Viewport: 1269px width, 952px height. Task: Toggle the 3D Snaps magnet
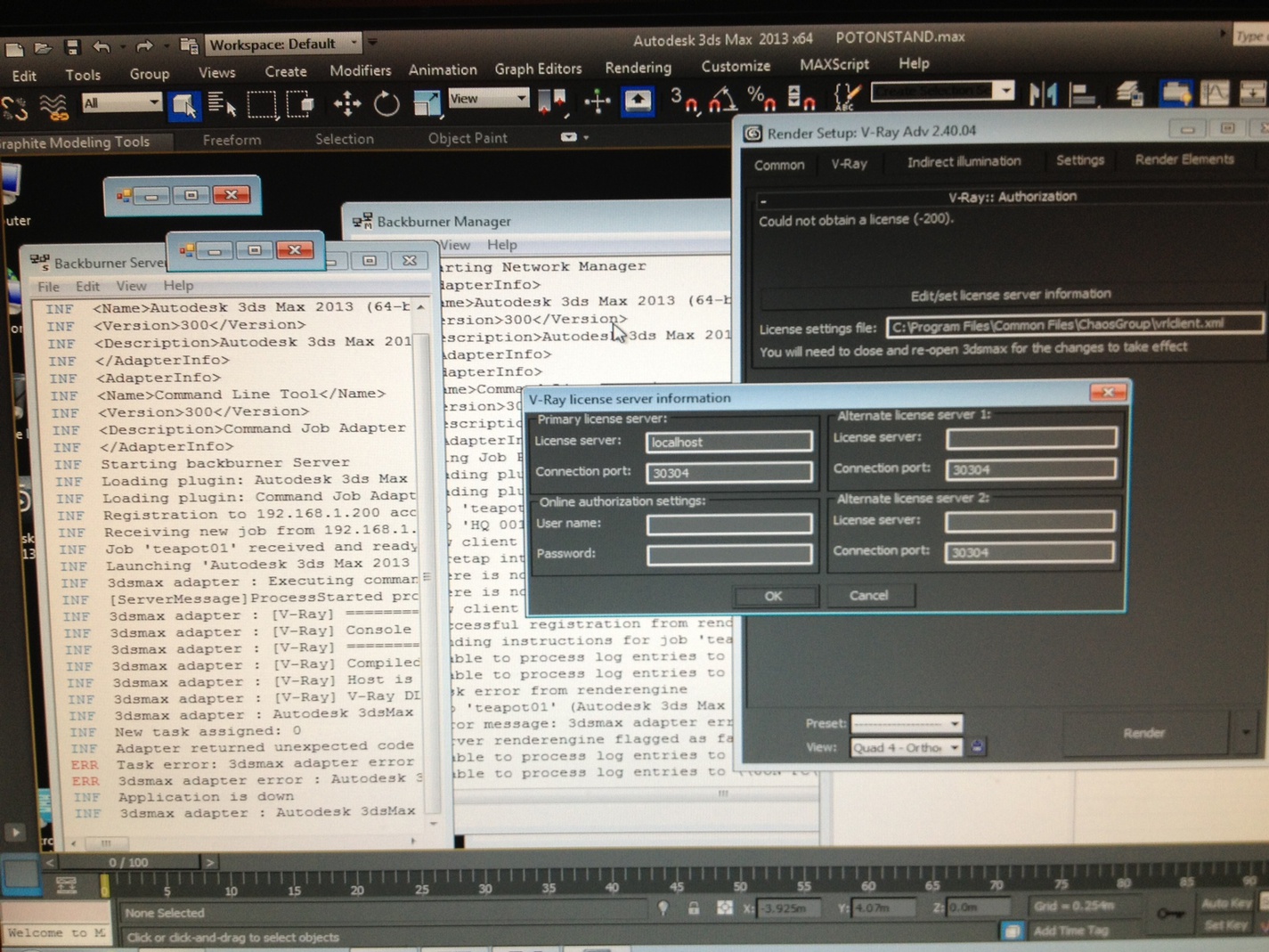[684, 100]
